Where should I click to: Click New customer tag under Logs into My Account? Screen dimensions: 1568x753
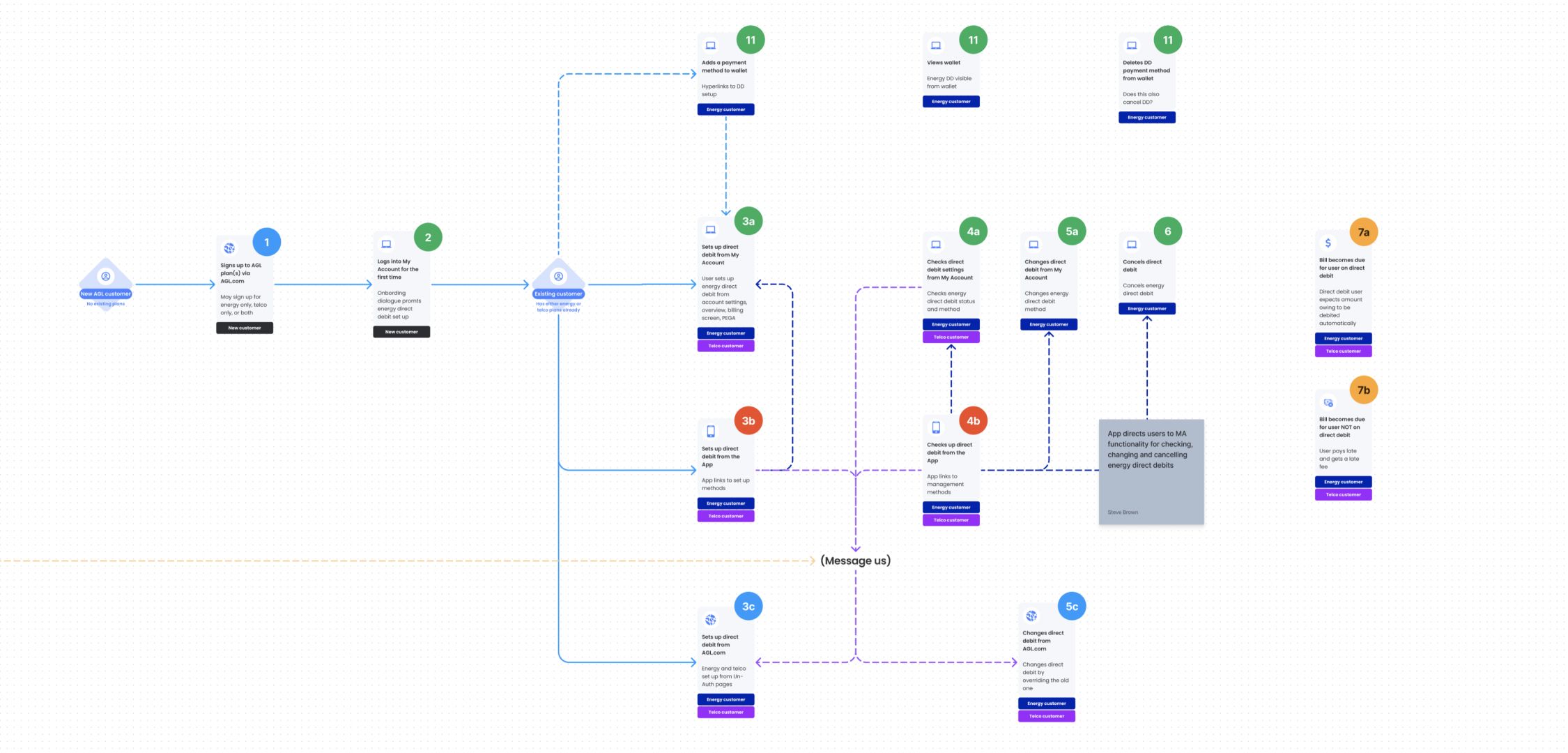point(401,332)
